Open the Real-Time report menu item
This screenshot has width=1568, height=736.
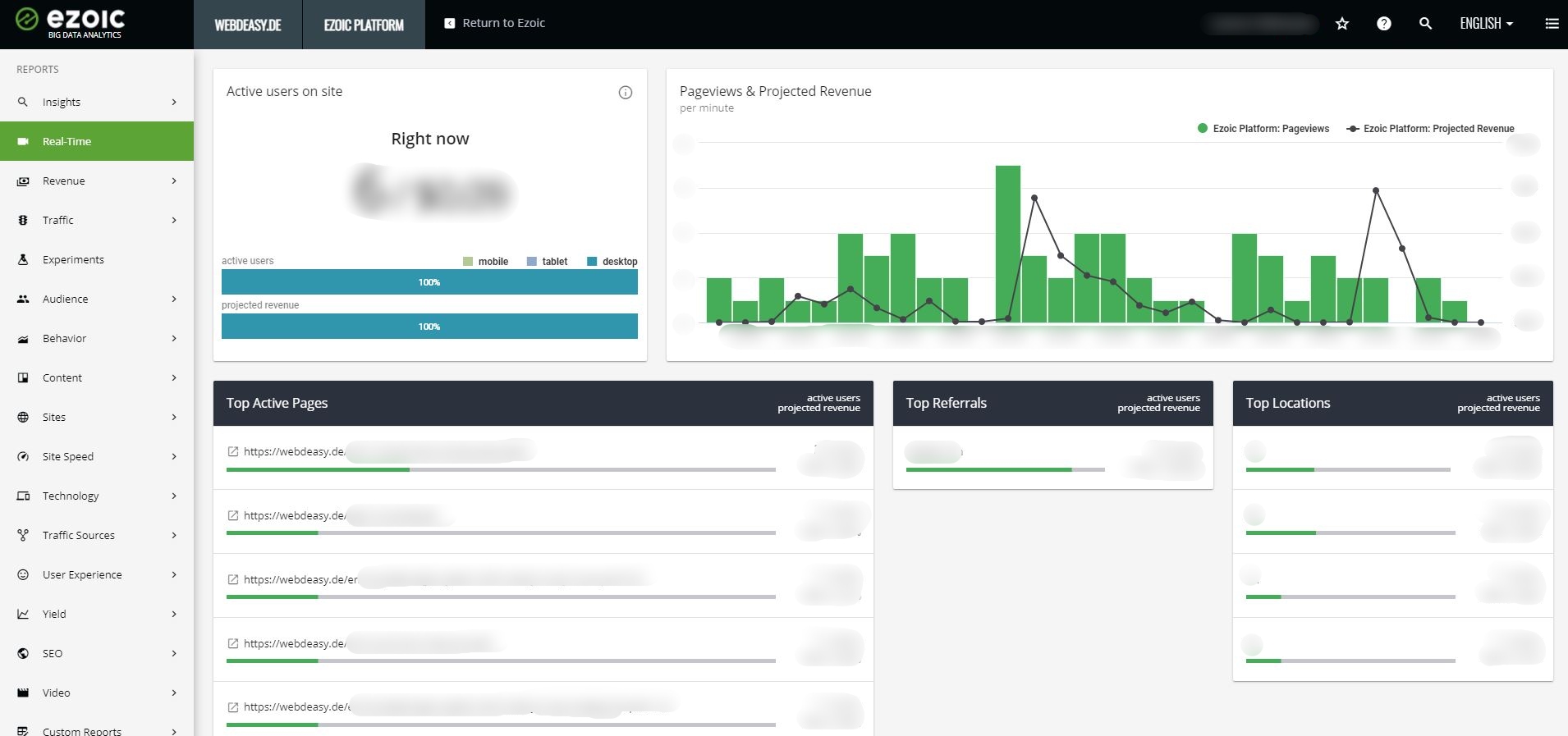[x=97, y=141]
